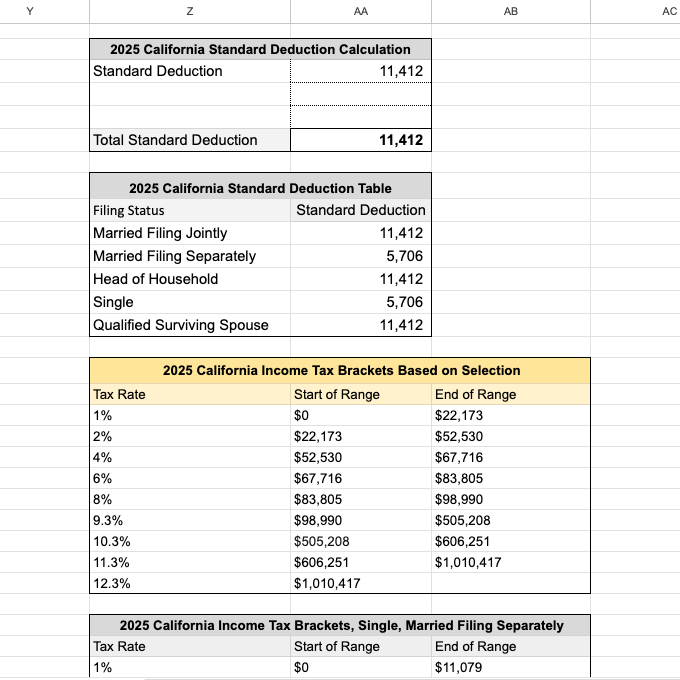Select column header AA
The image size is (680, 680).
360,11
